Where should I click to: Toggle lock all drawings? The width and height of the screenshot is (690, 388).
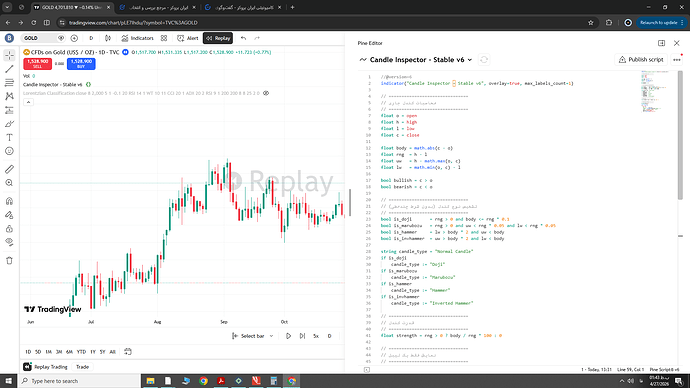click(x=9, y=229)
